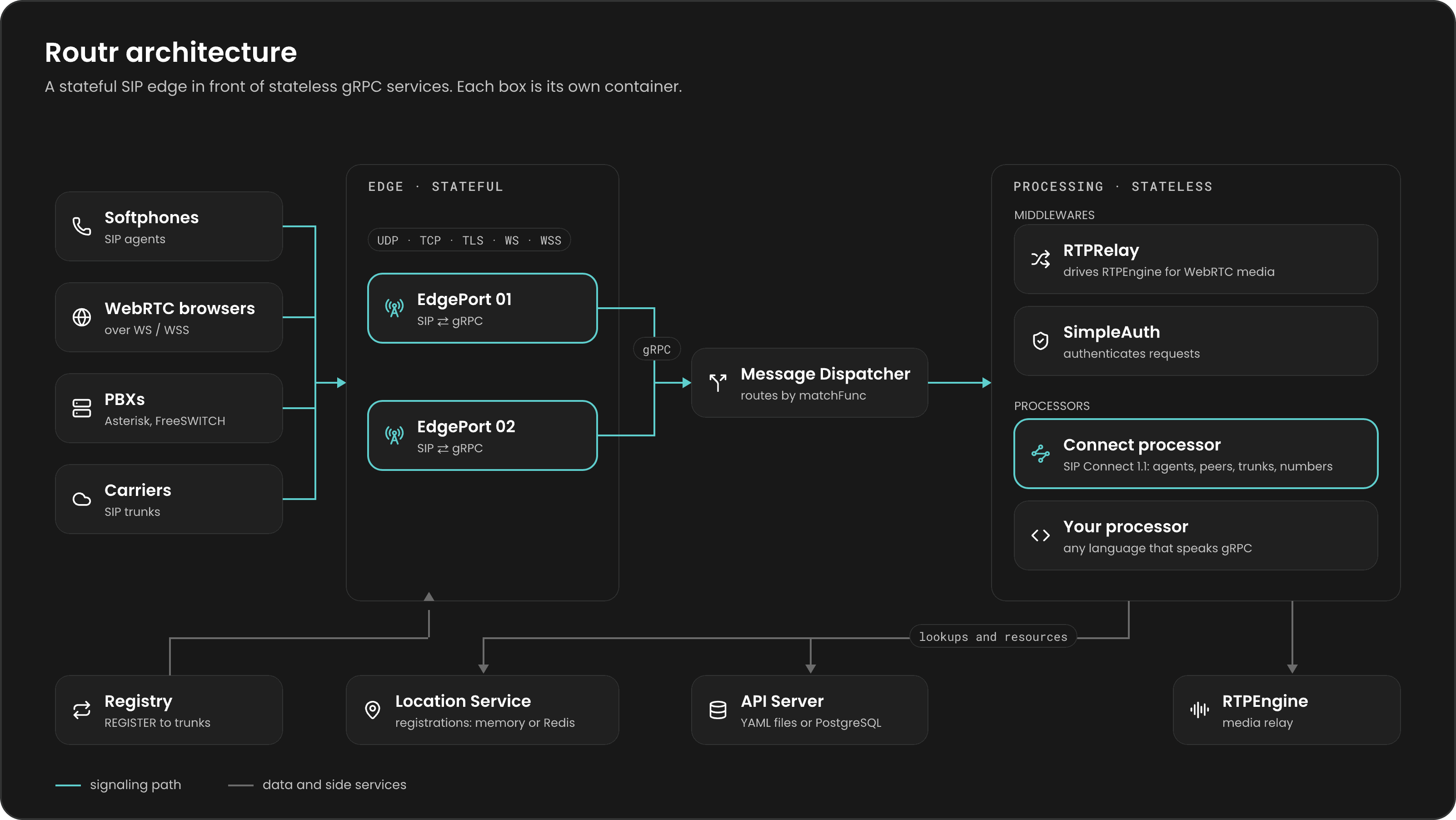The image size is (1456, 820).
Task: Click 'any language that speaks gRPC' text
Action: point(1157,549)
